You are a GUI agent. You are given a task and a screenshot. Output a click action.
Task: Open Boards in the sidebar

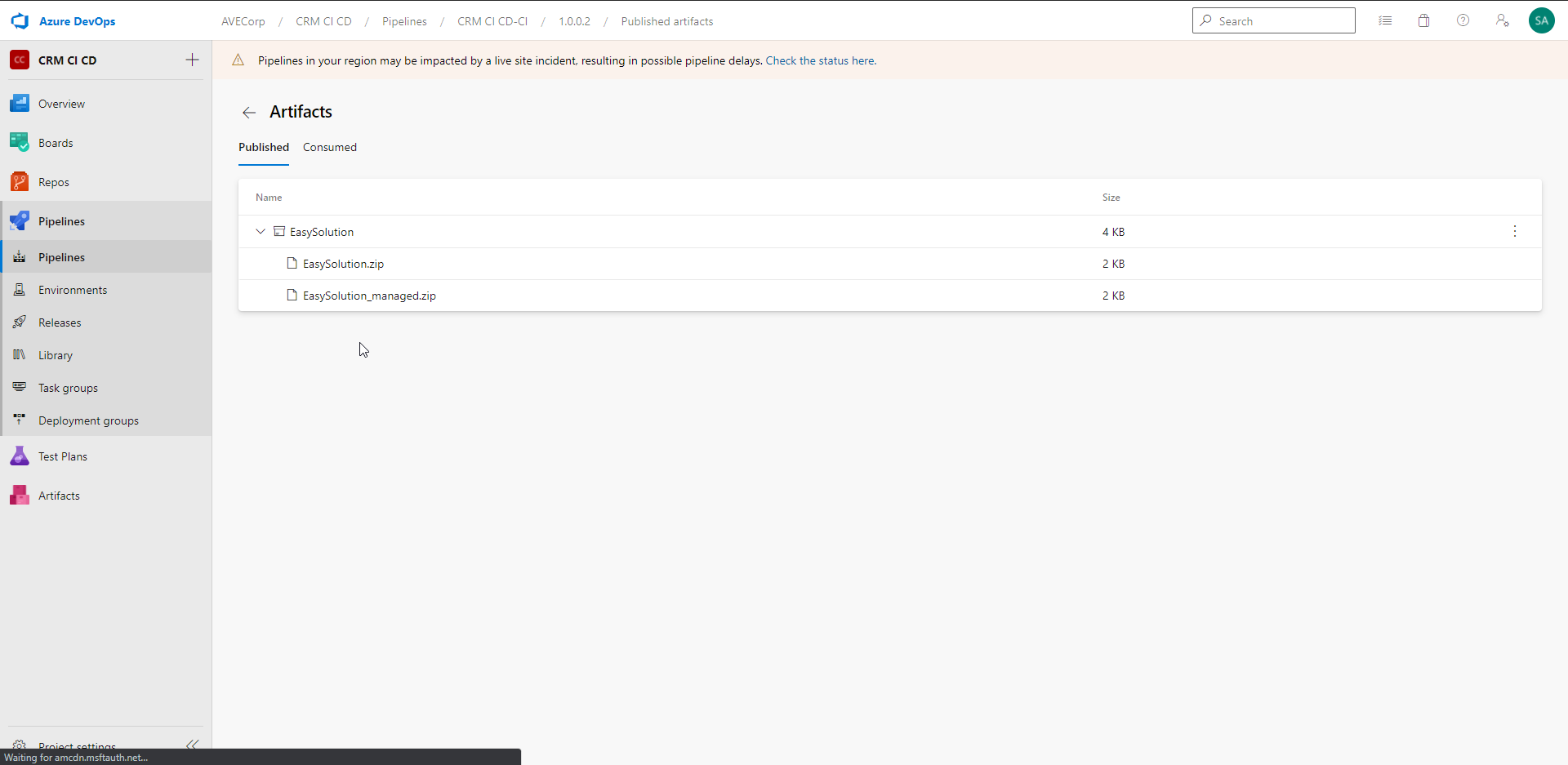point(106,143)
